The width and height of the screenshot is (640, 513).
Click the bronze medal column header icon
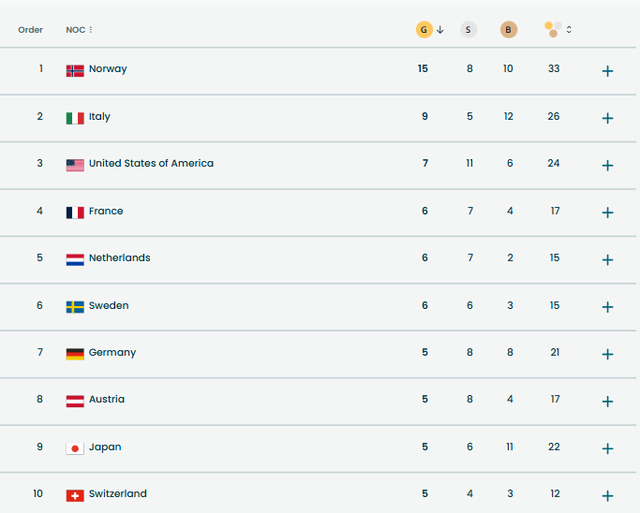(509, 30)
